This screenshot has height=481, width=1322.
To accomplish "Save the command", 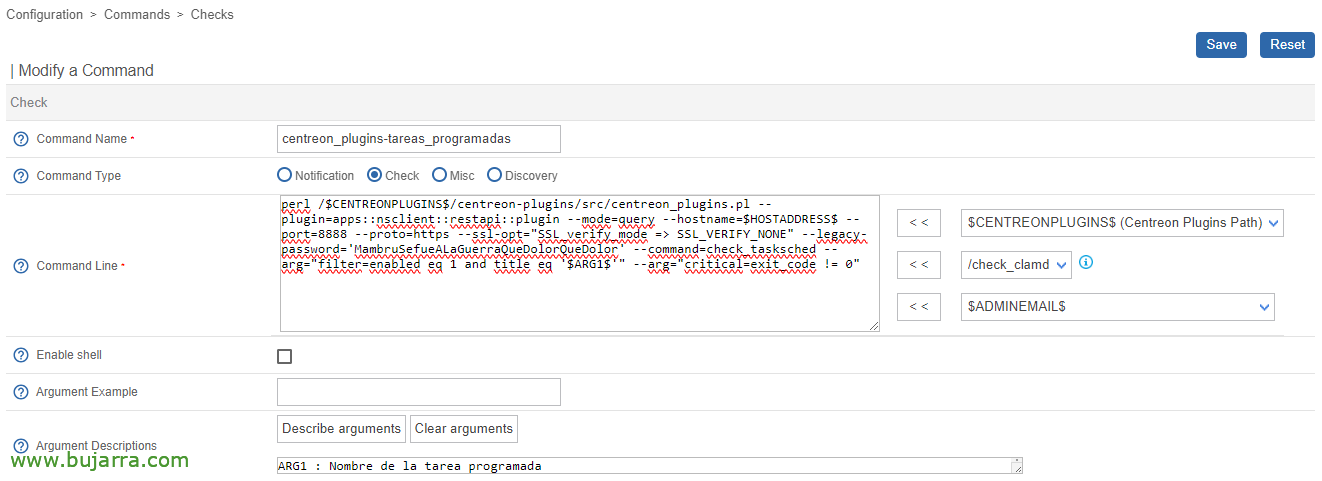I will click(x=1221, y=45).
